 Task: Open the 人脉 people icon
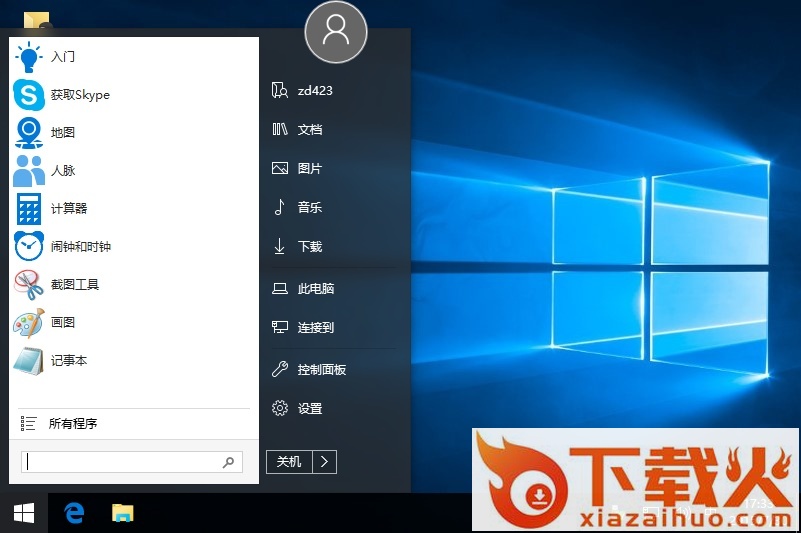(29, 170)
